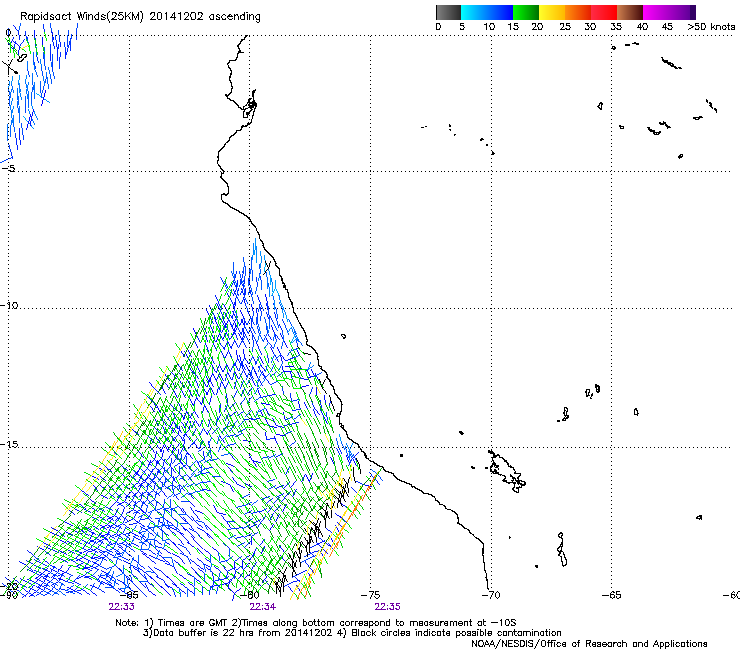Viewport: 740px width, 650px height.
Task: Click the "-80" longitude axis label
Action: pyautogui.click(x=250, y=595)
